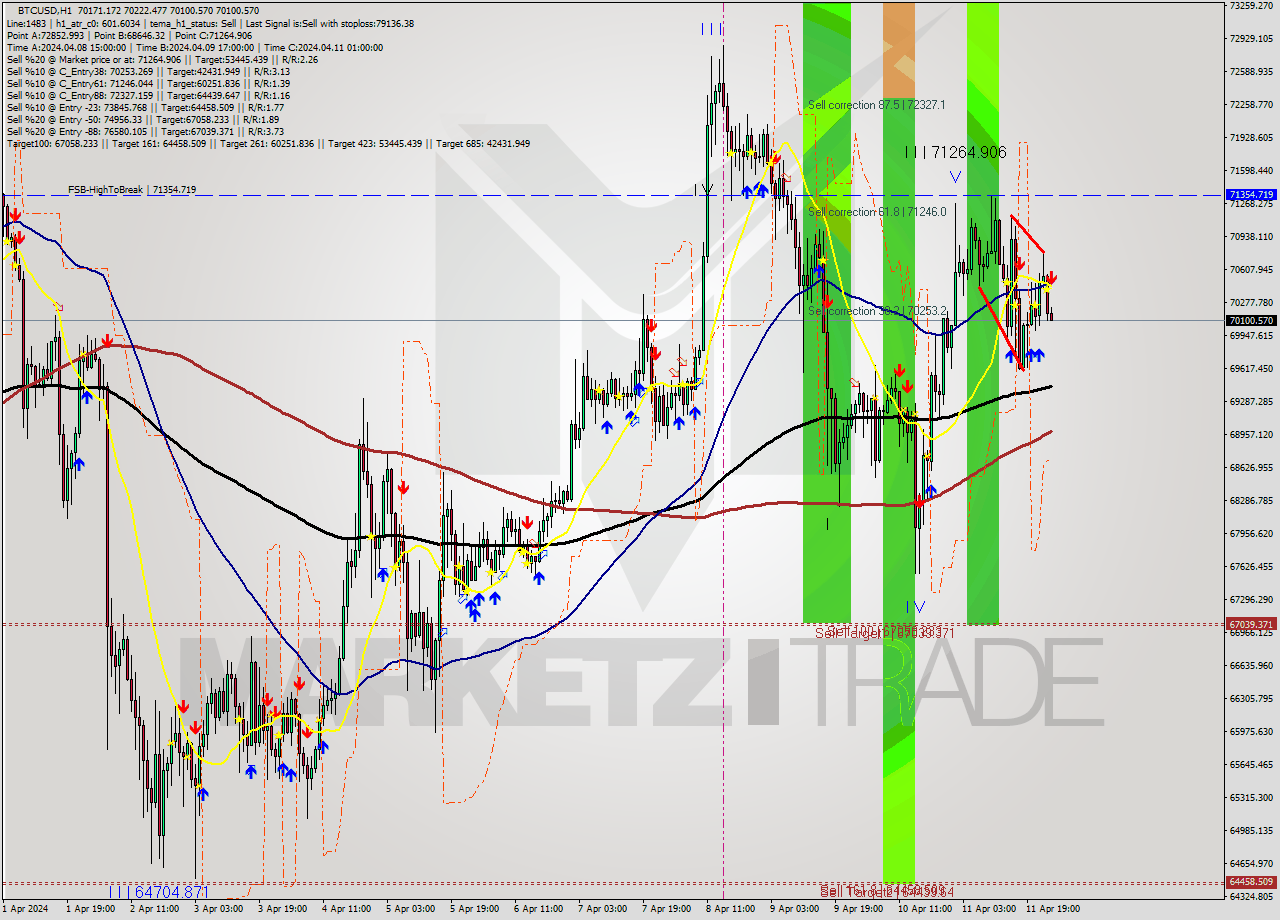Click time axis label '9 Apr 03:00'
The width and height of the screenshot is (1280, 920).
(x=794, y=910)
